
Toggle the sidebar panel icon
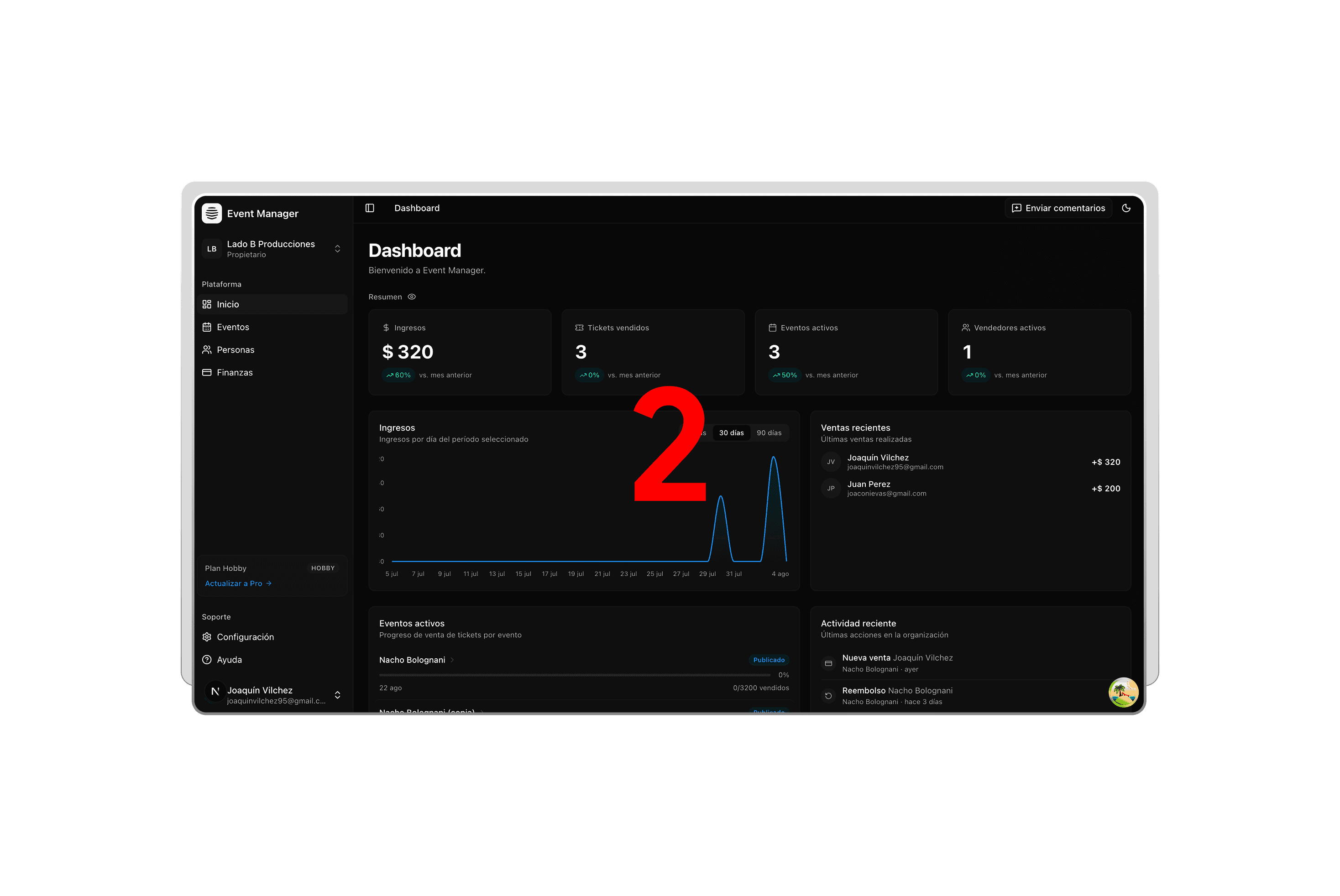pos(370,208)
